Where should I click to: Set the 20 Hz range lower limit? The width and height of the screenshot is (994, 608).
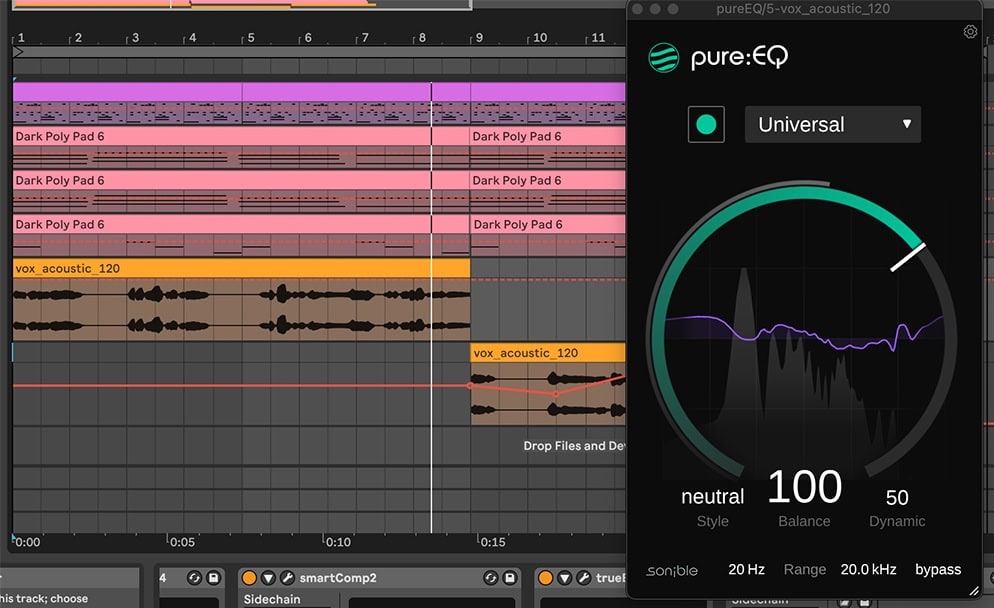tap(746, 569)
